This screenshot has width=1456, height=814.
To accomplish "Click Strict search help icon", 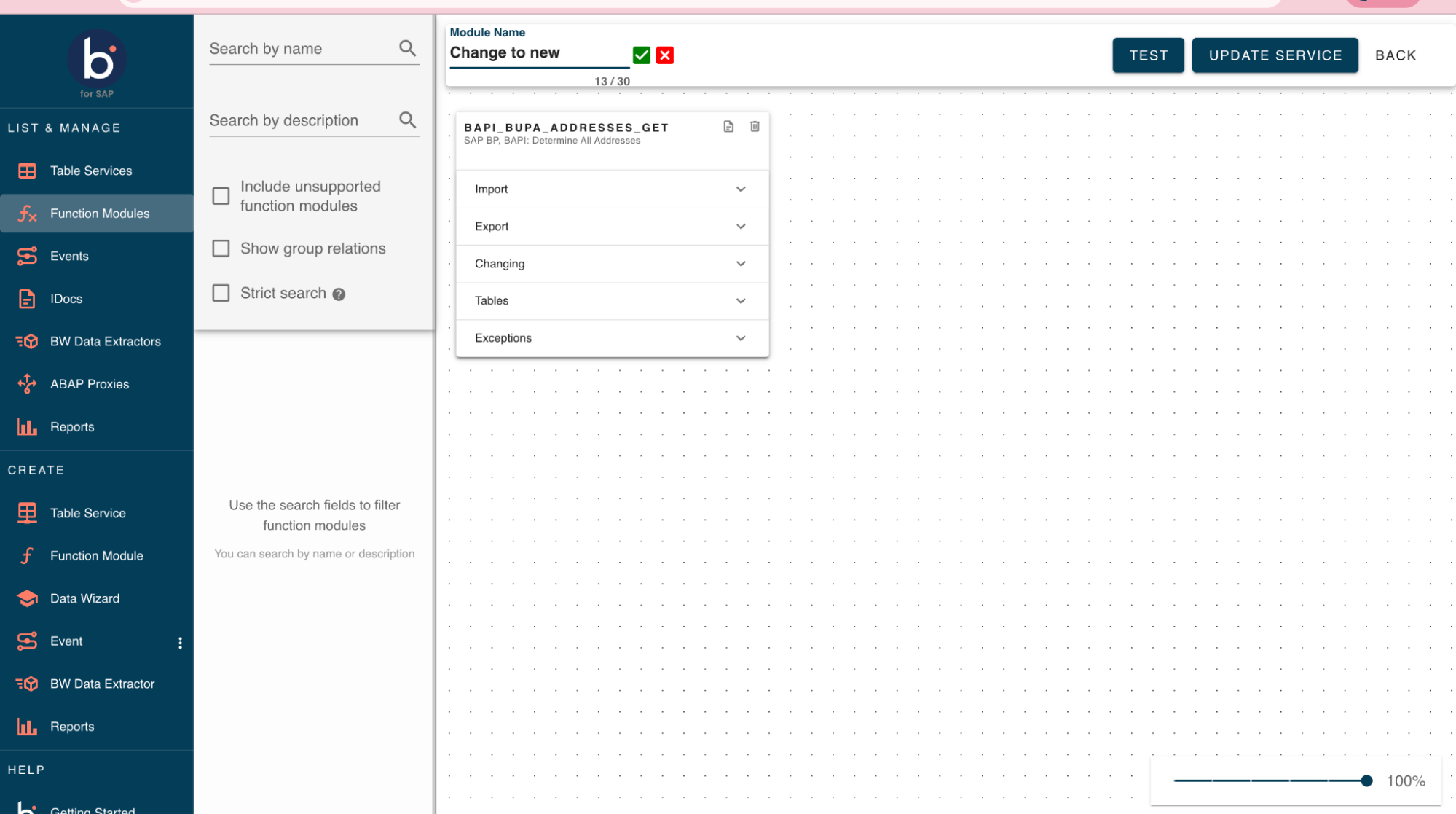I will click(x=339, y=294).
